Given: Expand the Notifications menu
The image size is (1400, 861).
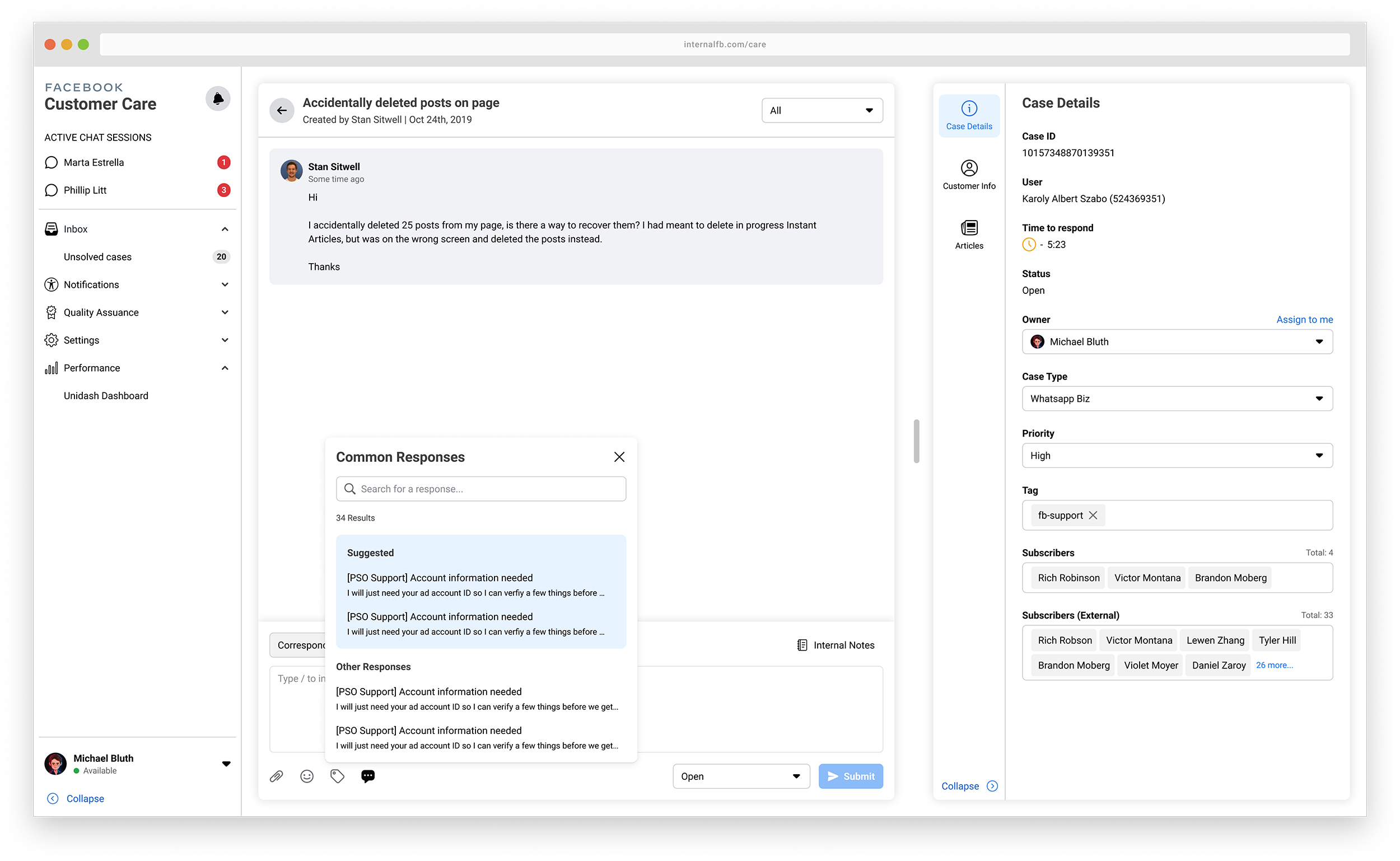Looking at the screenshot, I should click(225, 285).
